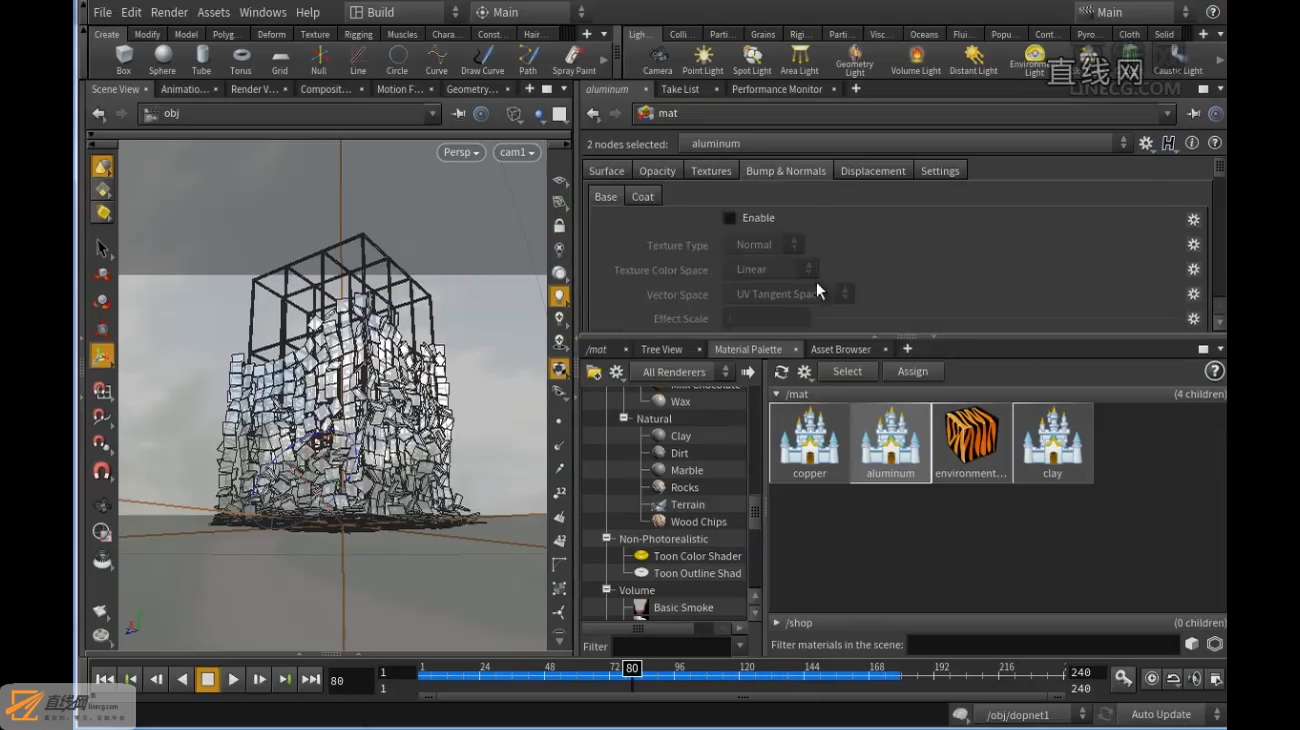Open the Asset Browser tab
The width and height of the screenshot is (1300, 730).
840,349
